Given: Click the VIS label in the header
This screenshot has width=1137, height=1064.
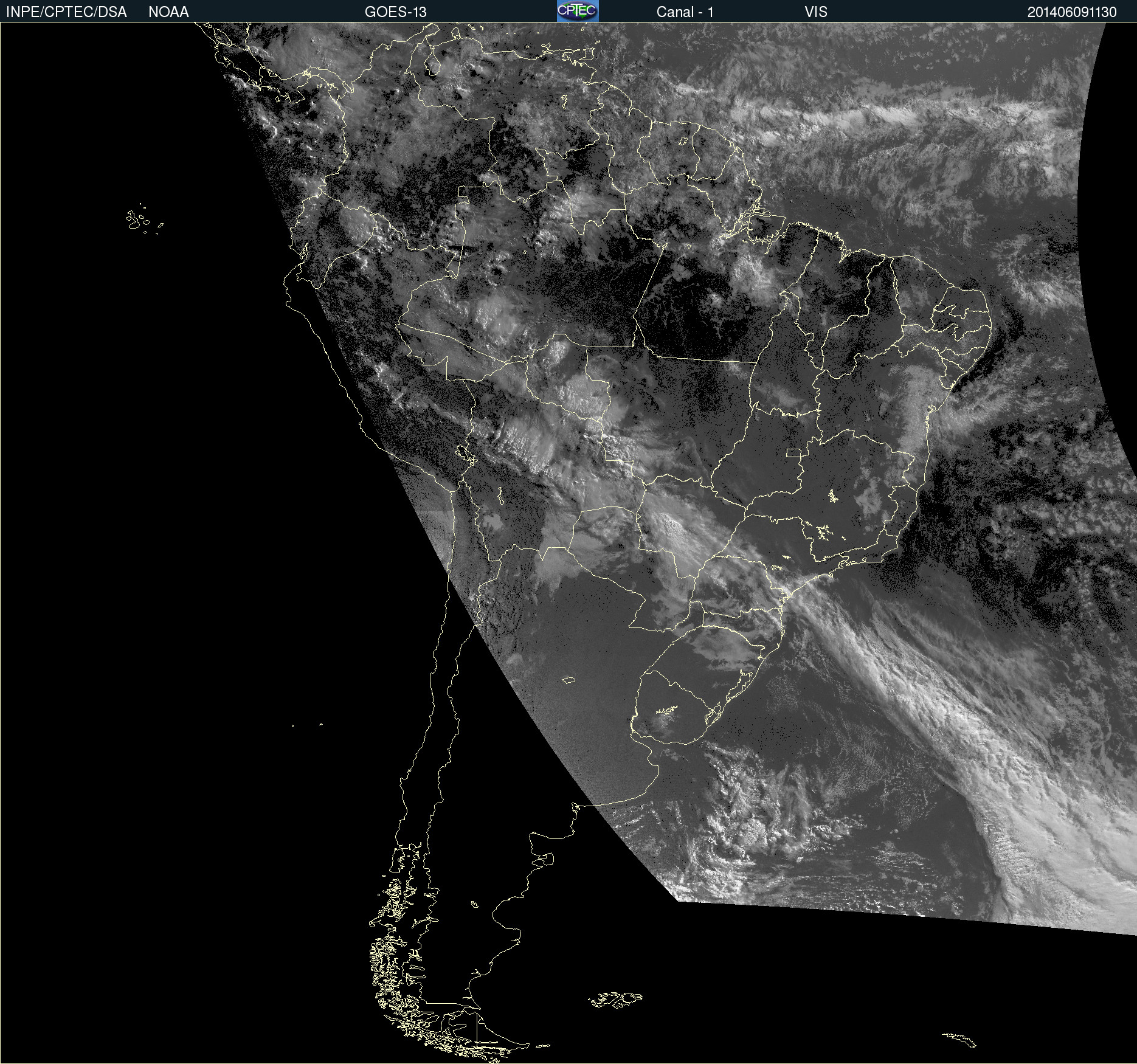Looking at the screenshot, I should pos(815,12).
